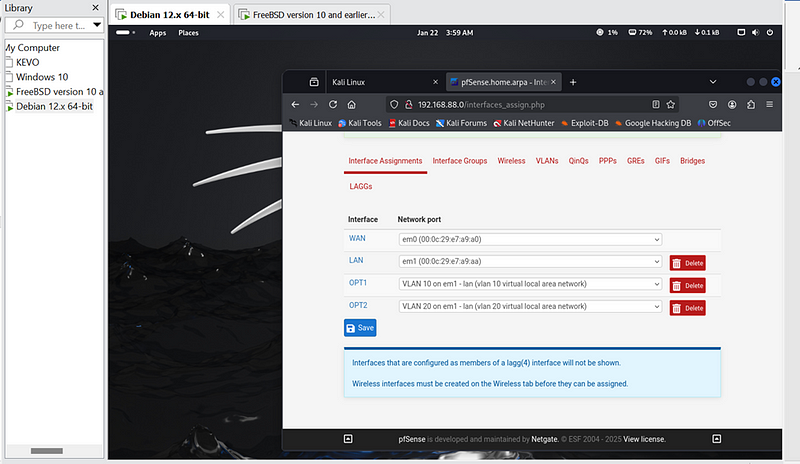Bookmark this page with star icon
Image resolution: width=800 pixels, height=464 pixels.
[670, 105]
